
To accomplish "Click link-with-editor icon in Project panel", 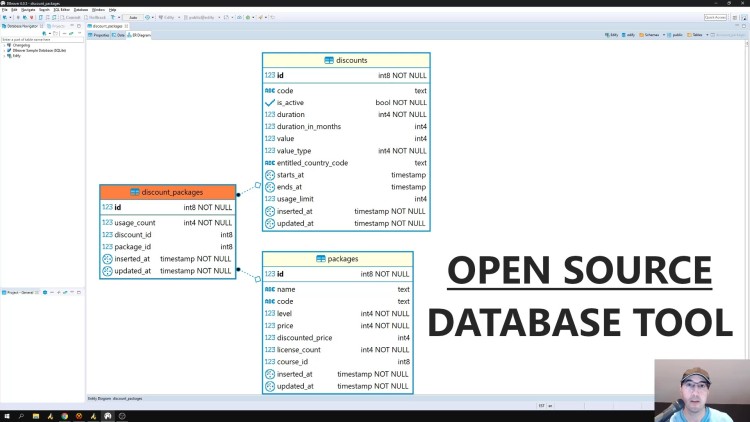I will (x=65, y=292).
